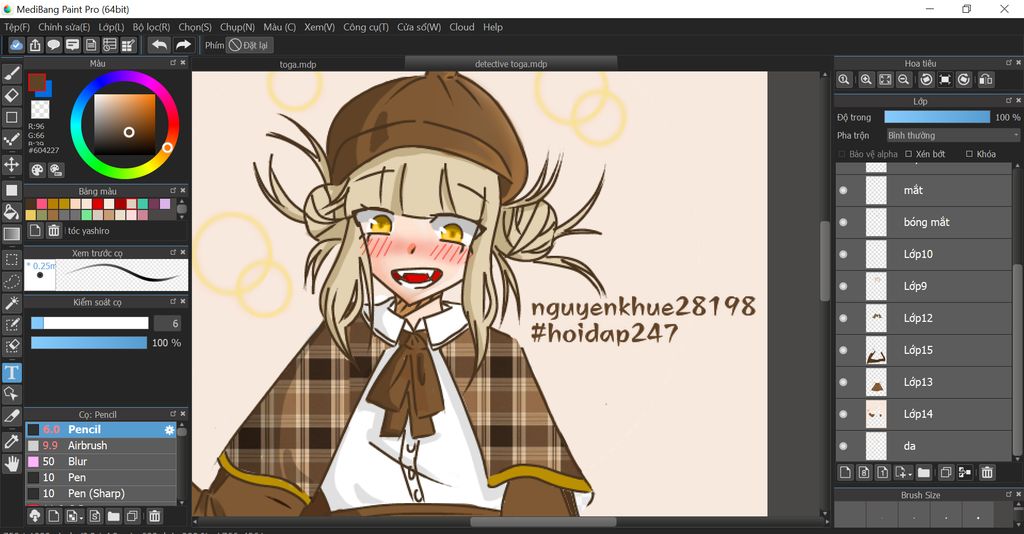Add new folder in layer panel
This screenshot has height=534, width=1024.
pyautogui.click(x=923, y=472)
